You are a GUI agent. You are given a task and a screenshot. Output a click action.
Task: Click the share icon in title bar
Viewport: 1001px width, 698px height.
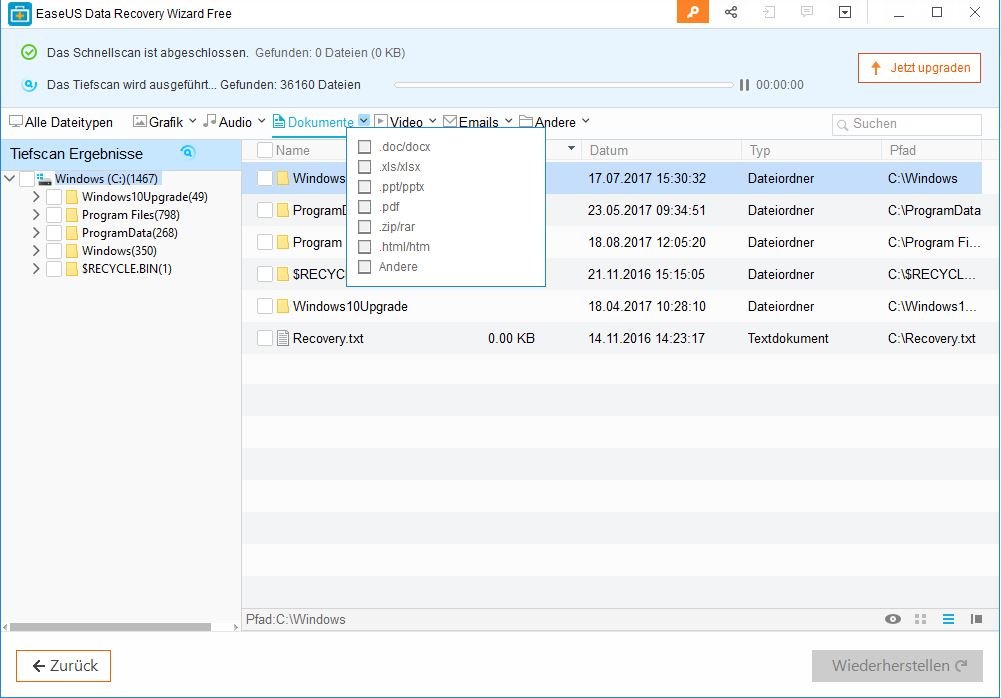(731, 12)
